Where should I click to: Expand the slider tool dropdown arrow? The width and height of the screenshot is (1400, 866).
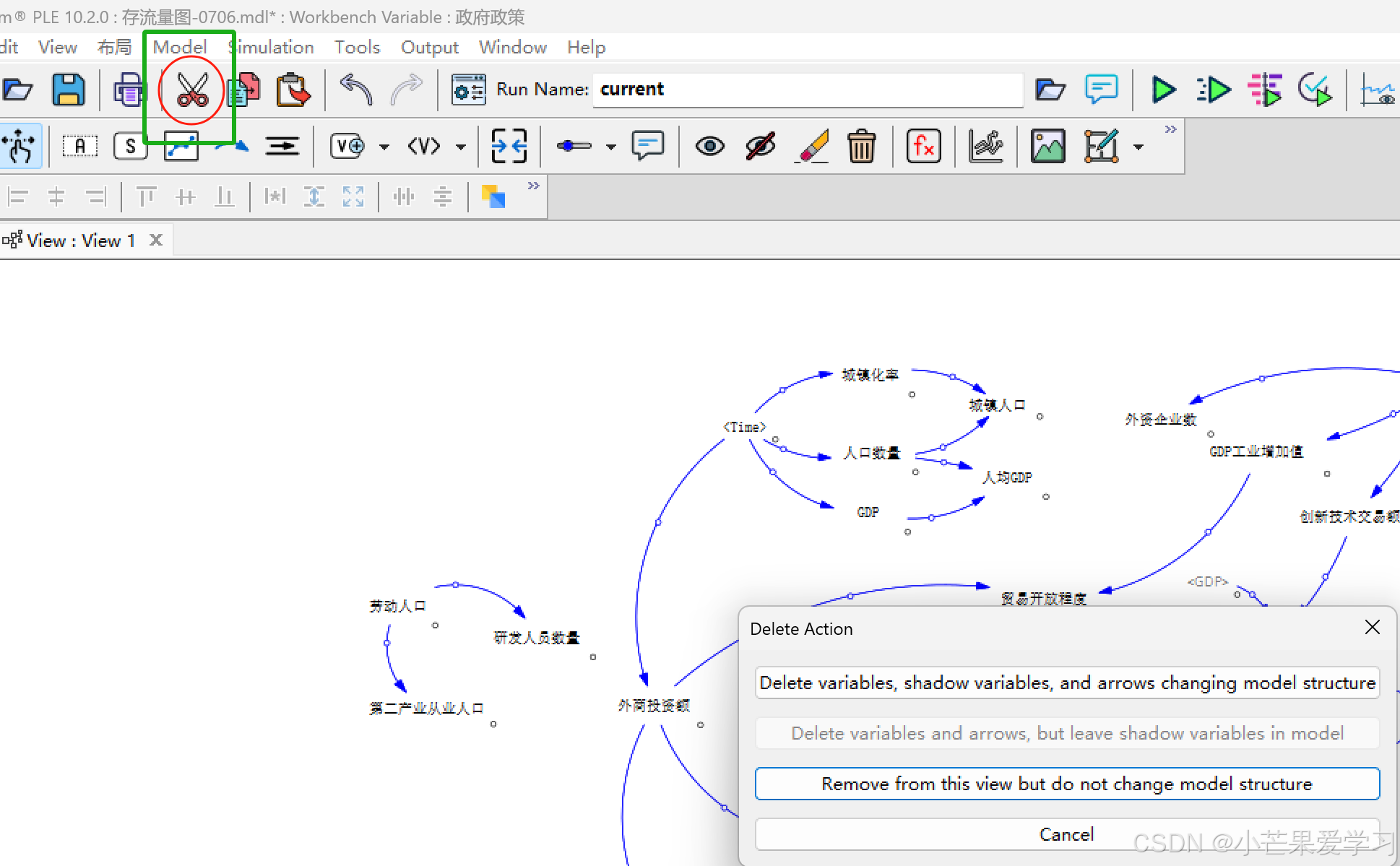coord(611,147)
